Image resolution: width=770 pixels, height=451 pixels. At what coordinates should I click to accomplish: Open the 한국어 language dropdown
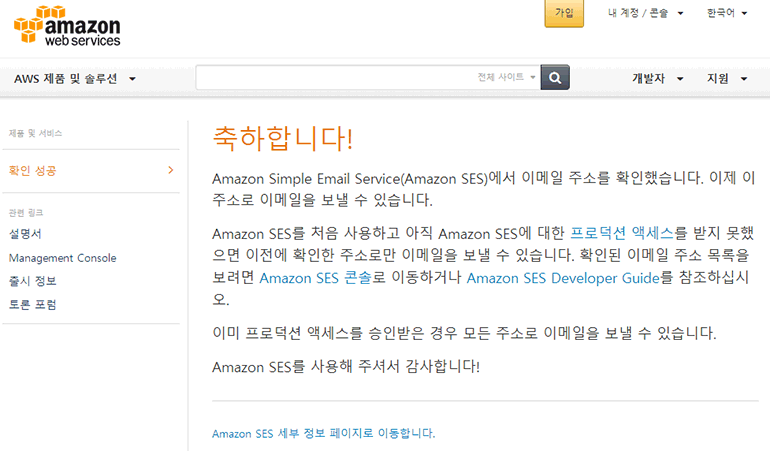(x=726, y=14)
